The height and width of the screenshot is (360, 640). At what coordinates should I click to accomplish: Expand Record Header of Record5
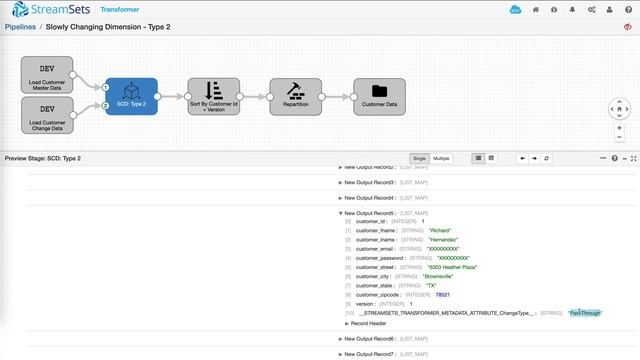click(347, 323)
